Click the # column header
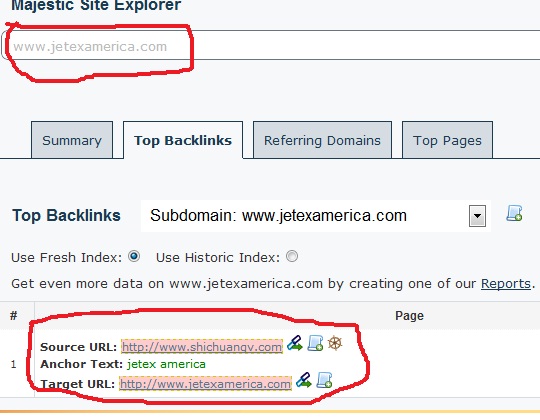The image size is (540, 420). pos(13,315)
